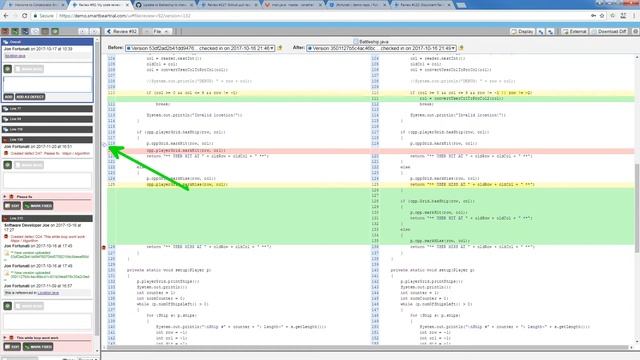Click the white fourth icon in chat toolbar
Screen dimensions: 640x360
[35, 31]
